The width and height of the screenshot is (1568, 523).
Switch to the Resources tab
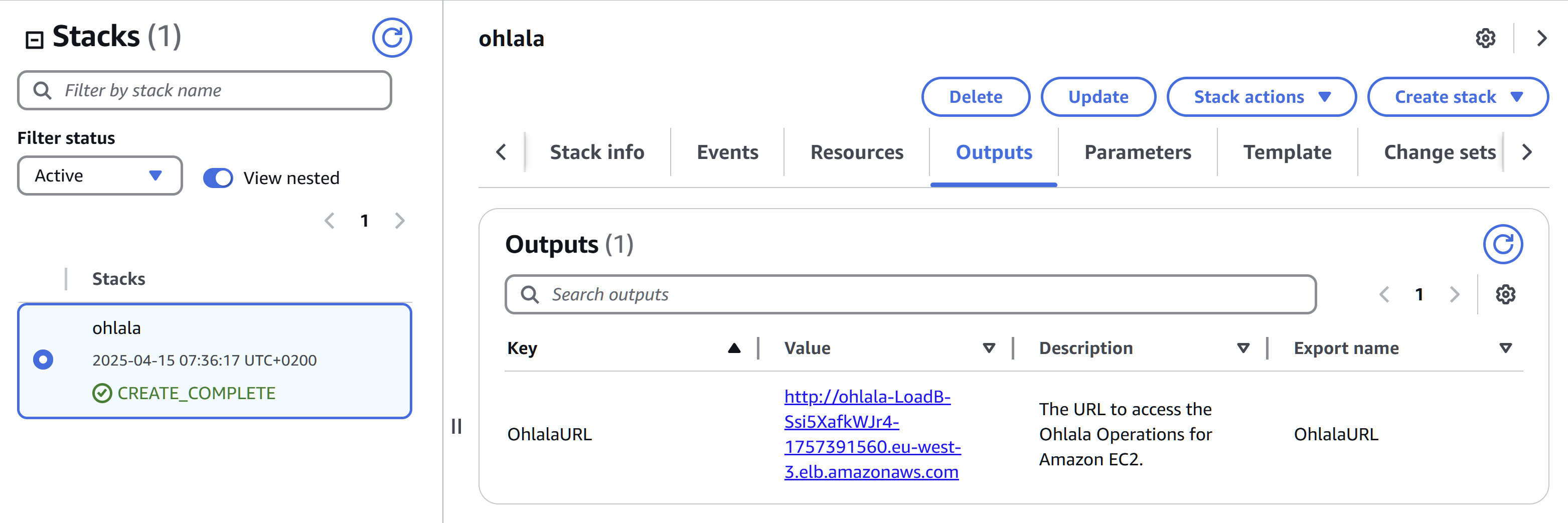coord(856,152)
